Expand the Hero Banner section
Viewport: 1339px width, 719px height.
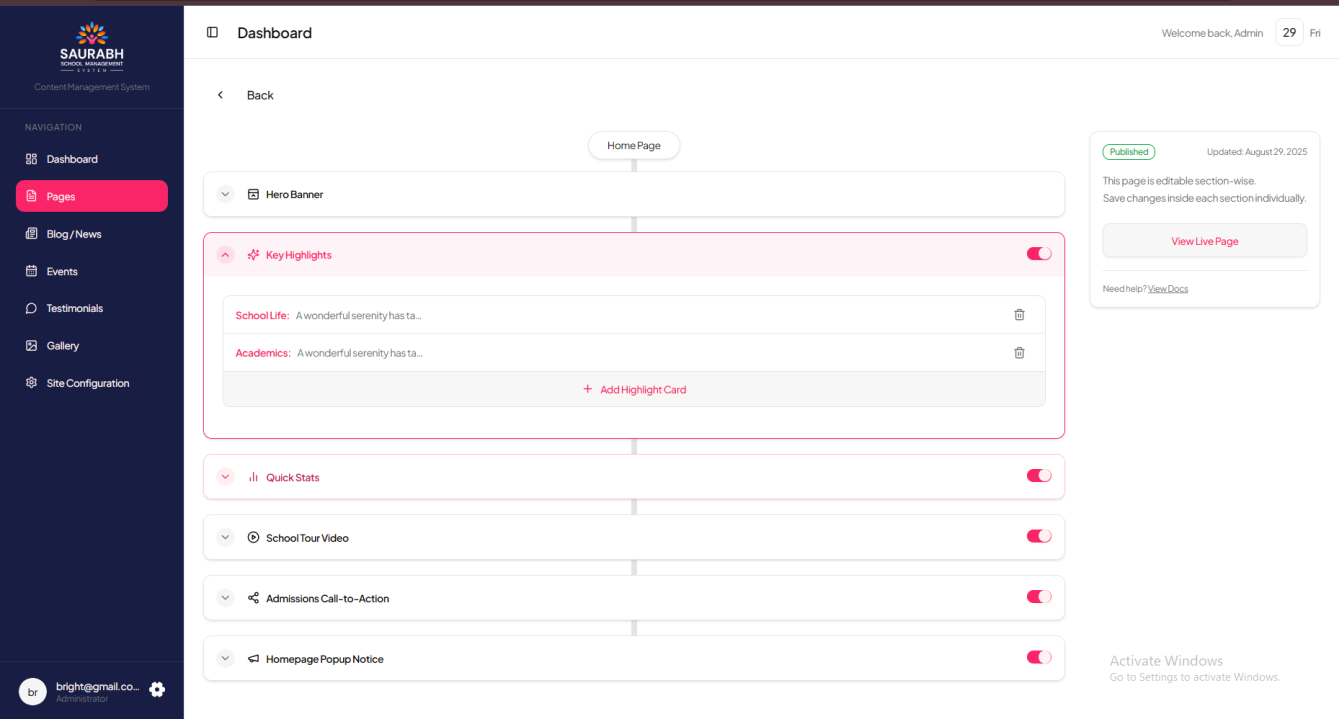[226, 194]
